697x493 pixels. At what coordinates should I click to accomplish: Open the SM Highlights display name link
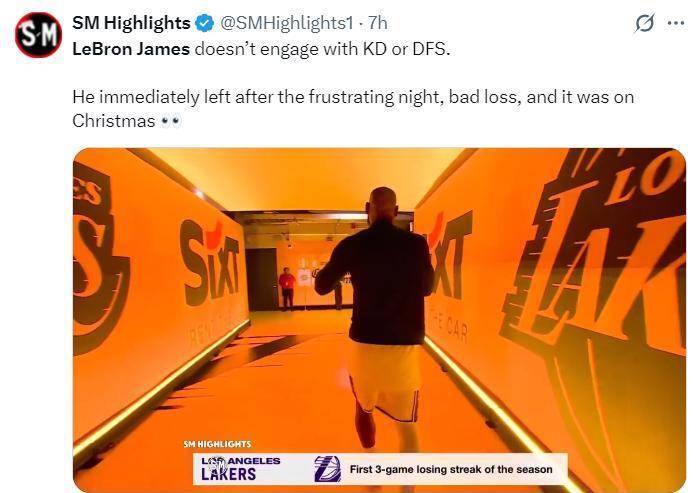pos(131,23)
